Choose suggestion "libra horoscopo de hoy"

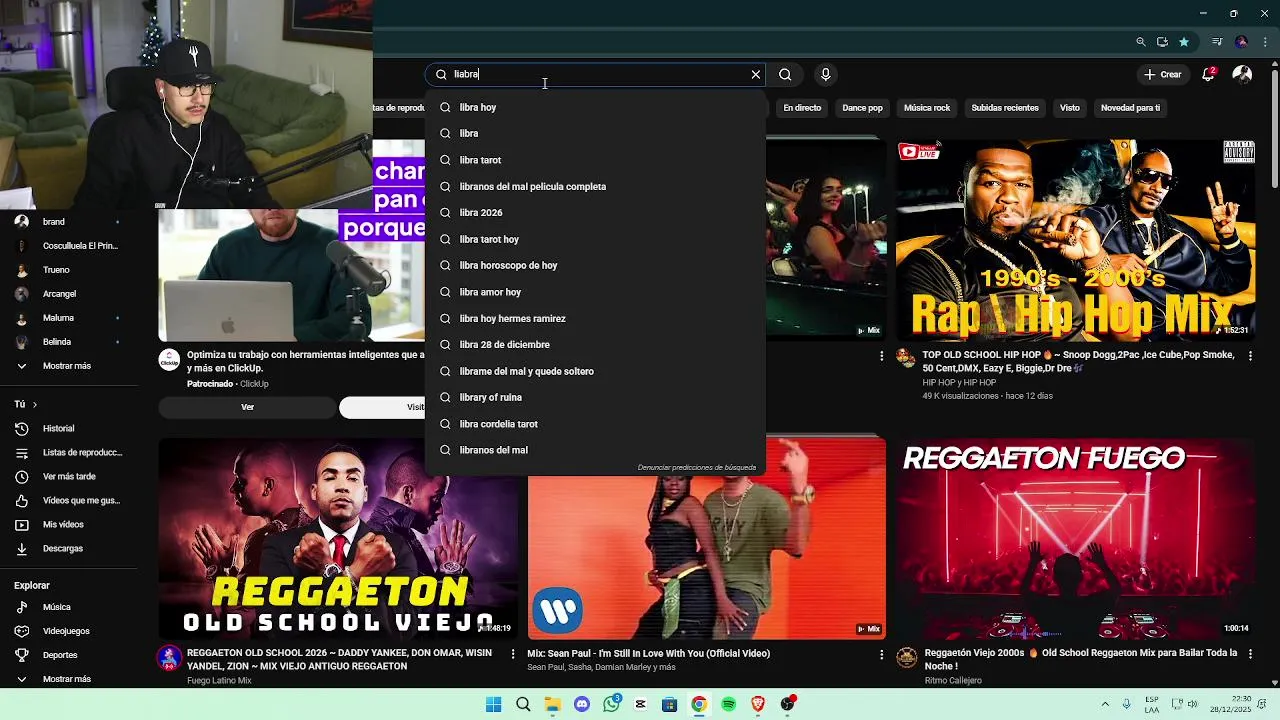pyautogui.click(x=595, y=265)
